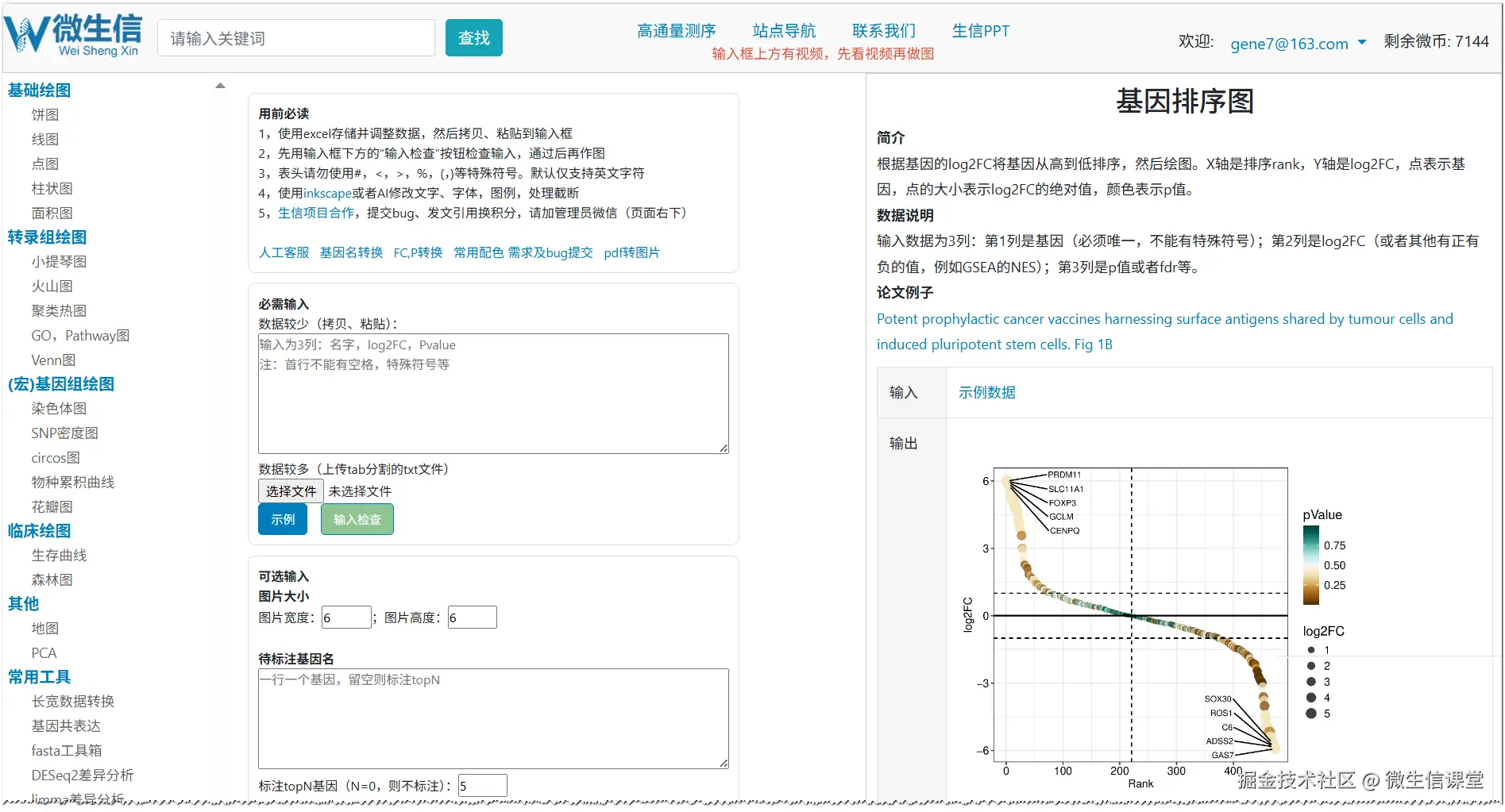Open the user account dropdown arrow

pos(1362,42)
